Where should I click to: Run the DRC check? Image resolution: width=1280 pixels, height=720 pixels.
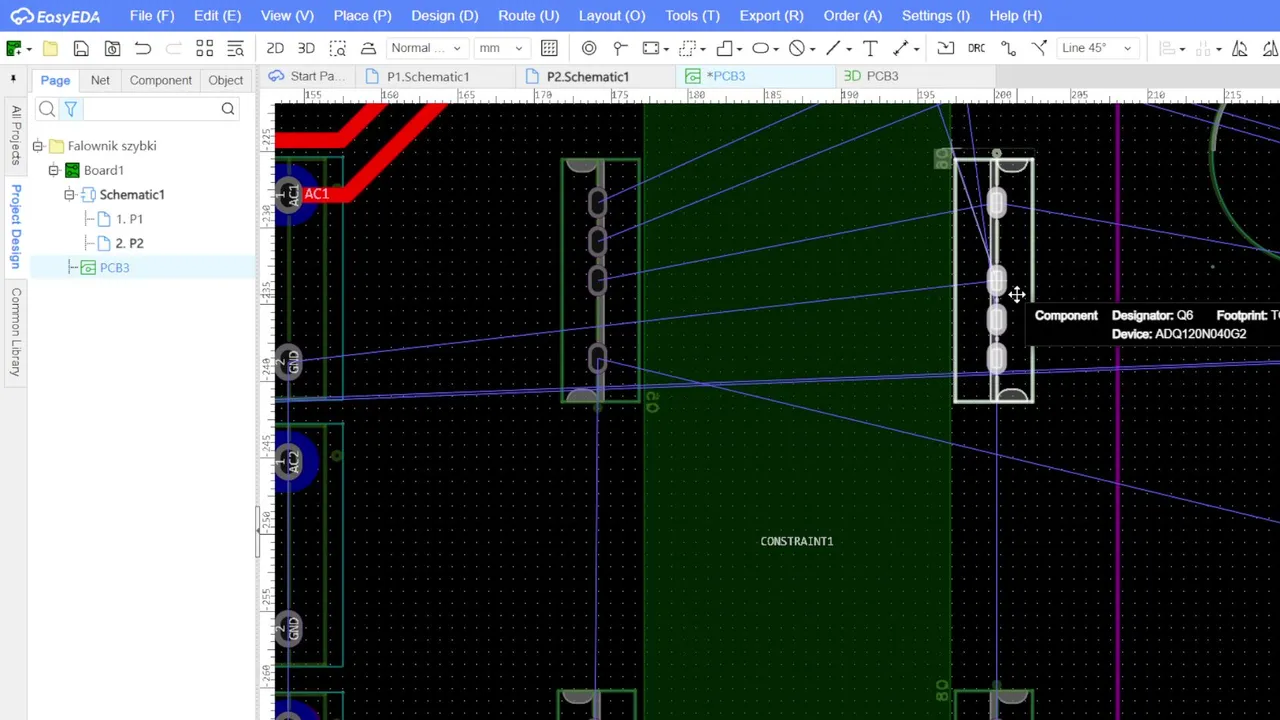pyautogui.click(x=977, y=48)
